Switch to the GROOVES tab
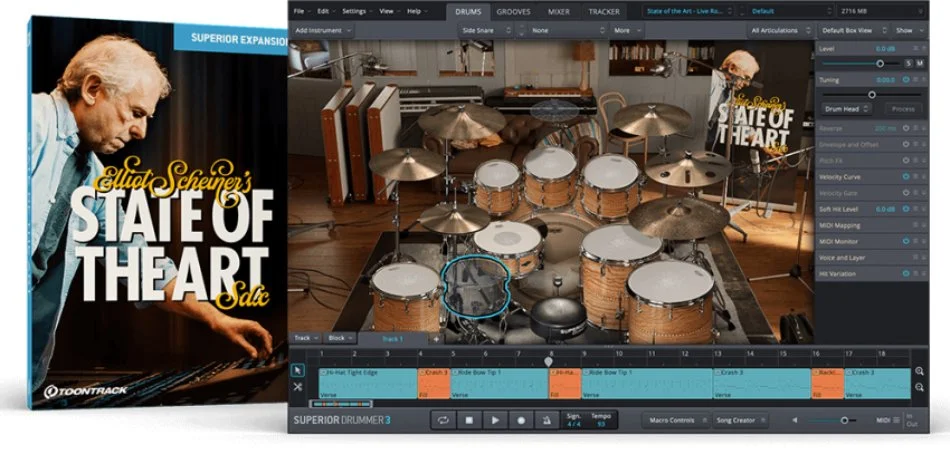950x464 pixels. pos(513,12)
